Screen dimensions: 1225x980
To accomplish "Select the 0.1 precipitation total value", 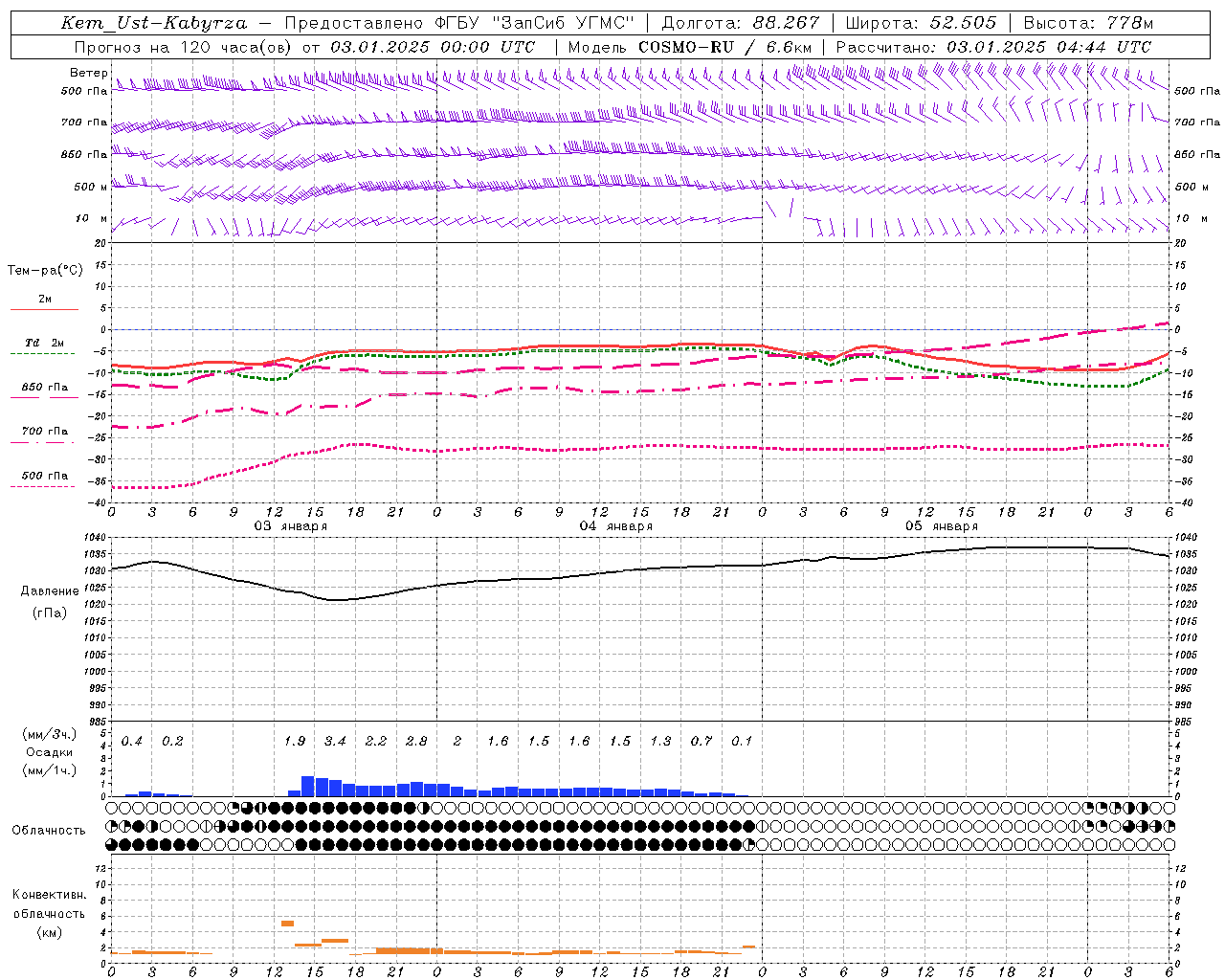I will pos(742,742).
